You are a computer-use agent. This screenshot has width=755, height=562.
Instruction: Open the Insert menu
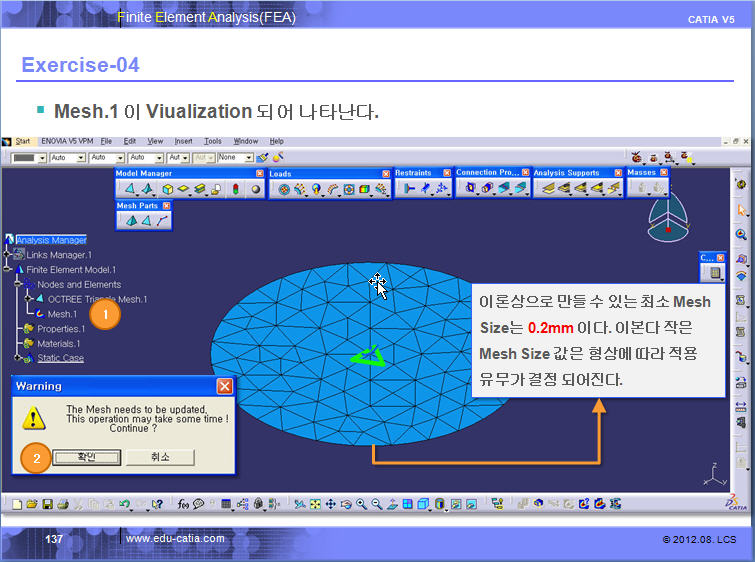pos(183,142)
